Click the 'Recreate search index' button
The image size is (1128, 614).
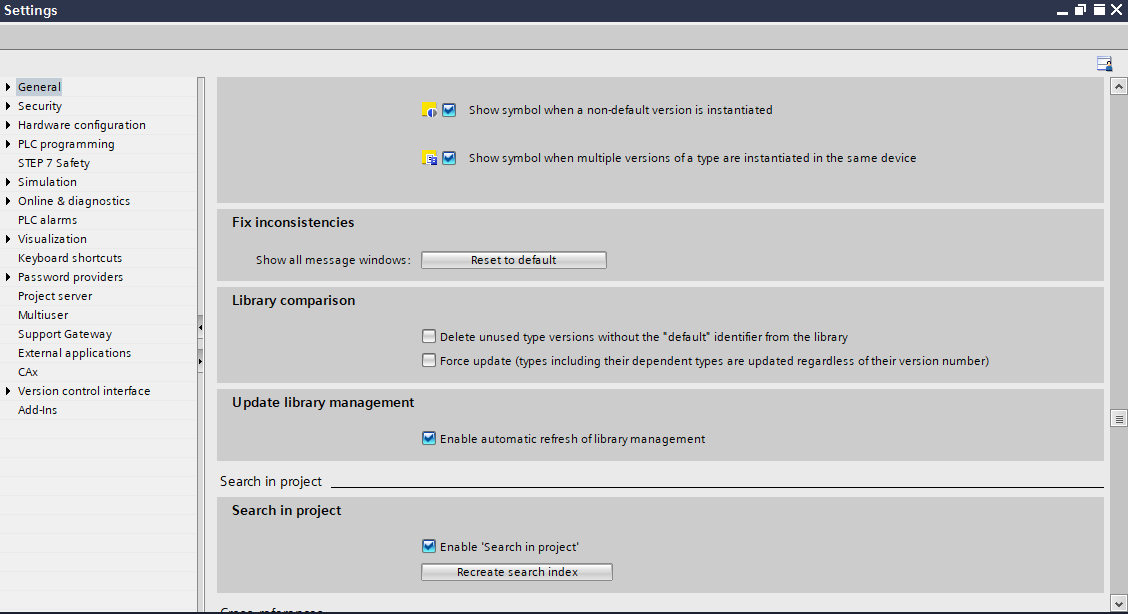[x=516, y=572]
